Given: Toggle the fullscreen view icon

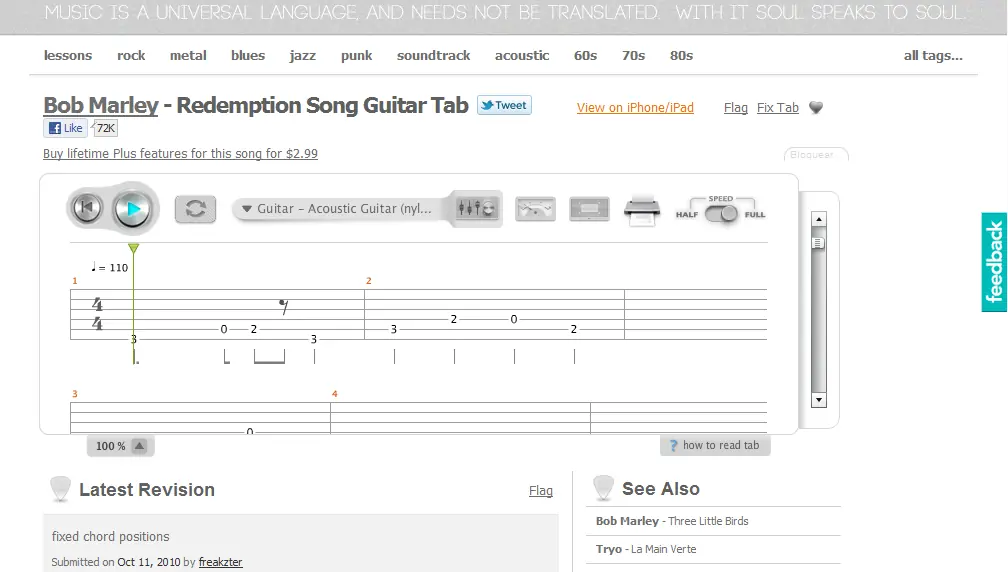Looking at the screenshot, I should pos(589,209).
